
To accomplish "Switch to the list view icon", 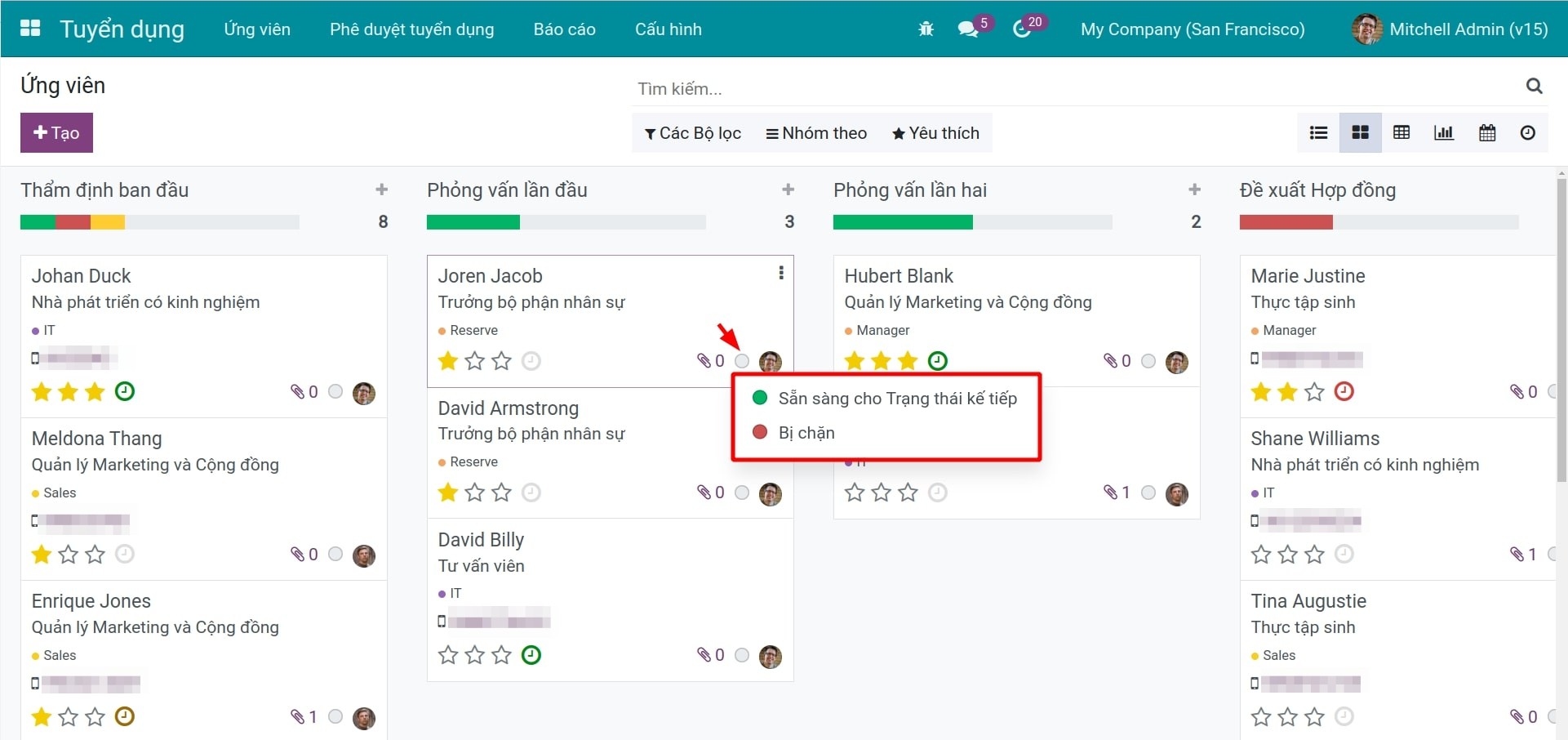I will click(1318, 132).
